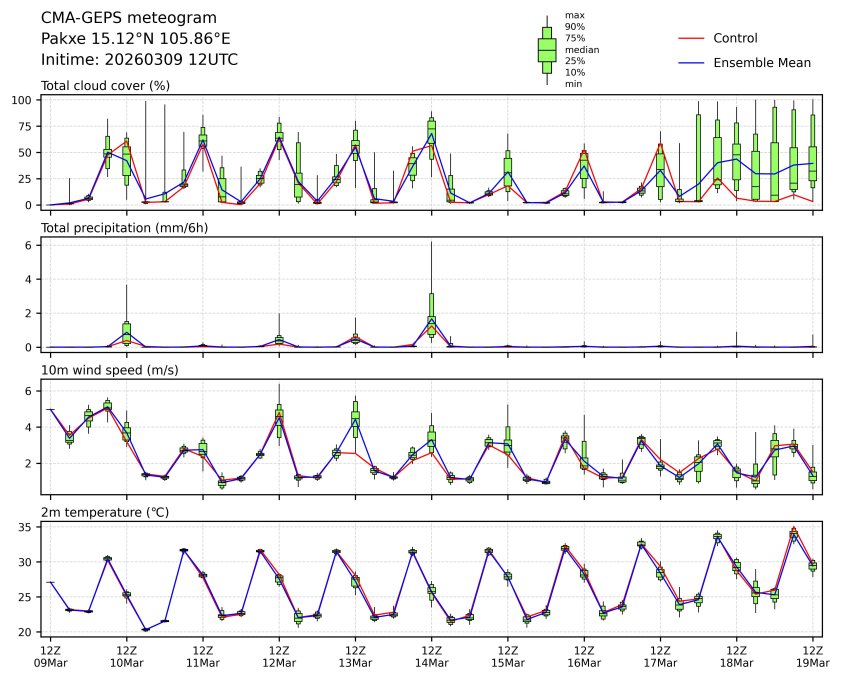The height and width of the screenshot is (680, 841).
Task: Select the "Ensemble Mean" legend label
Action: click(761, 63)
